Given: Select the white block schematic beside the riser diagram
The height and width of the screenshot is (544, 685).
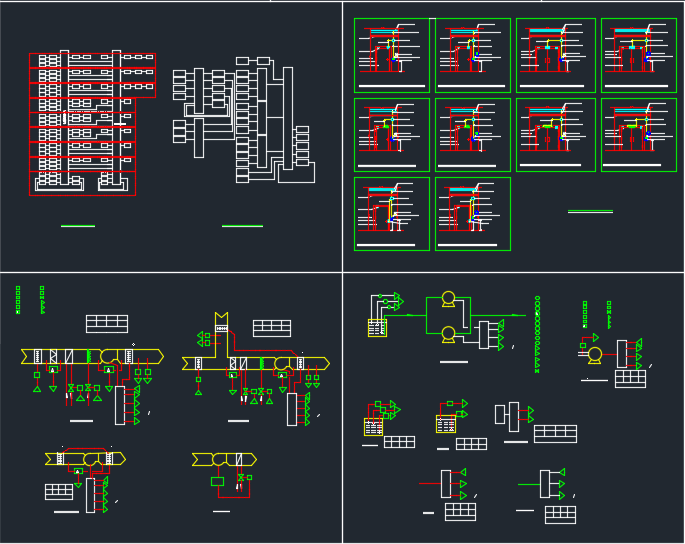Looking at the screenshot, I should [x=244, y=120].
